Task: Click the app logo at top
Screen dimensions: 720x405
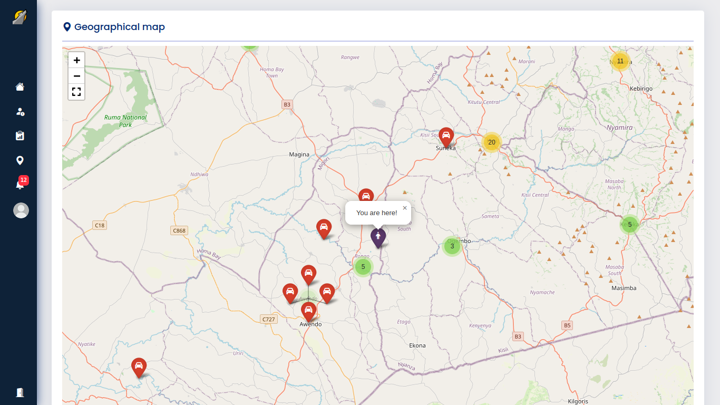Action: [x=19, y=17]
